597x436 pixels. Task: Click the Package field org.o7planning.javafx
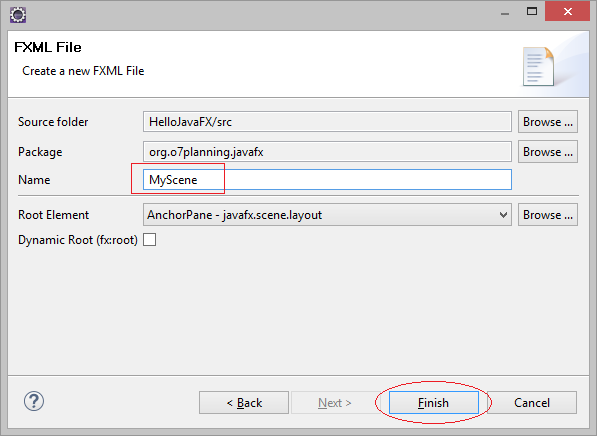(327, 152)
